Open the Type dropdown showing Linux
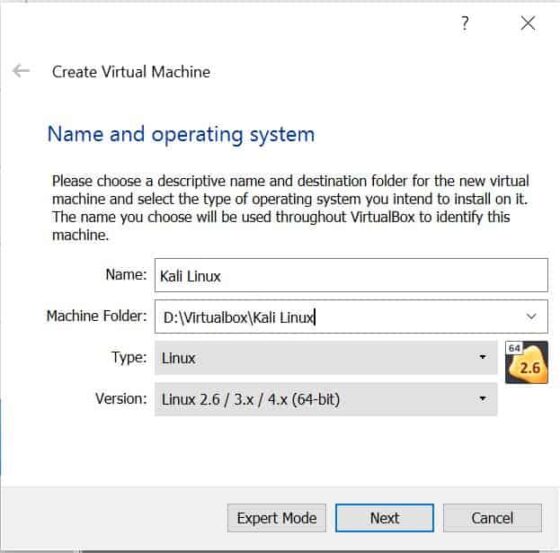Image resolution: width=560 pixels, height=553 pixels. pos(326,357)
